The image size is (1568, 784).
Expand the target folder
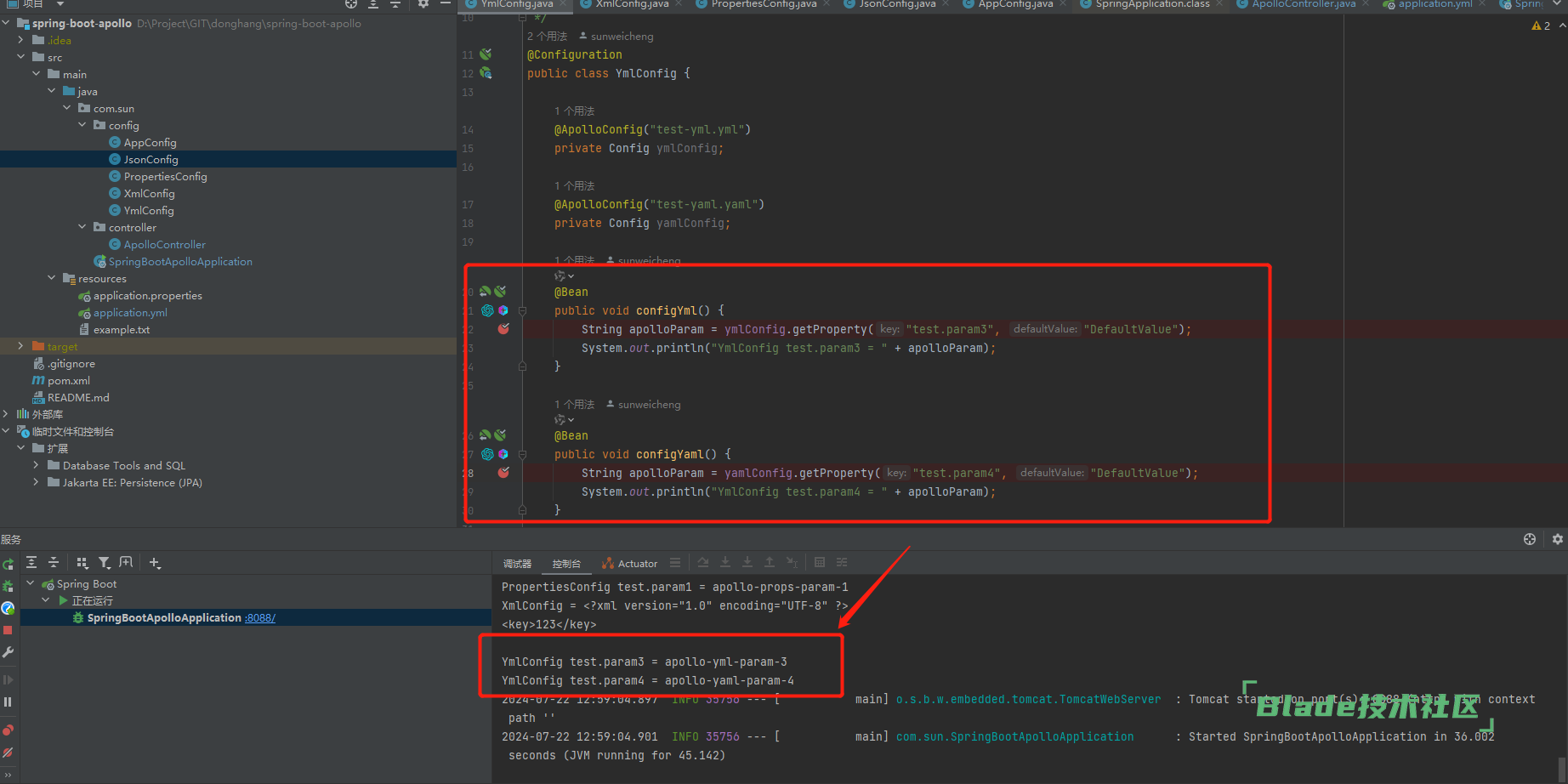20,346
